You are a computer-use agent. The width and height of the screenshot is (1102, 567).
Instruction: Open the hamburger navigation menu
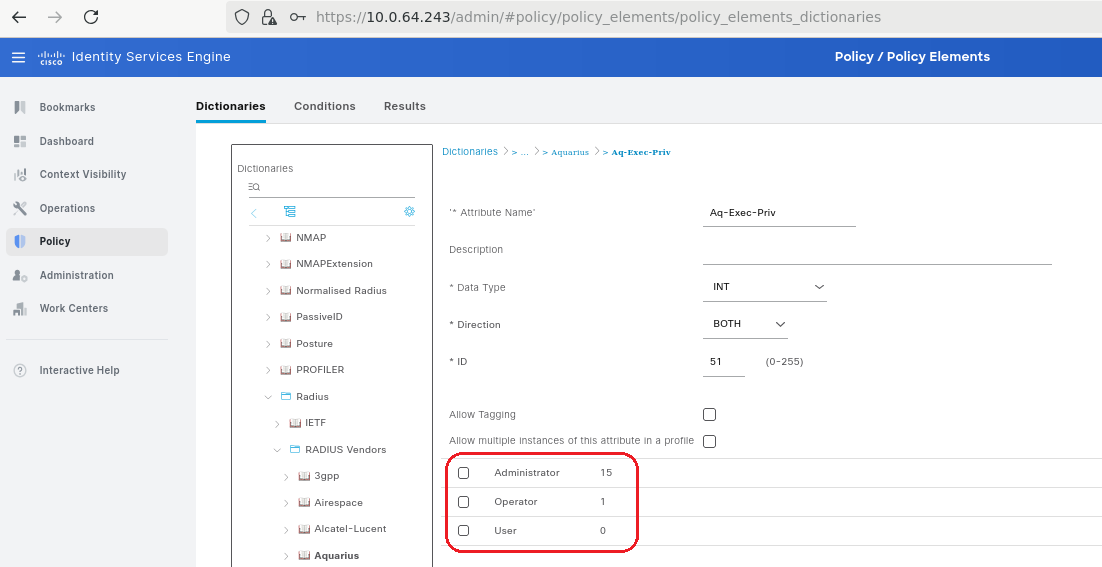[18, 57]
